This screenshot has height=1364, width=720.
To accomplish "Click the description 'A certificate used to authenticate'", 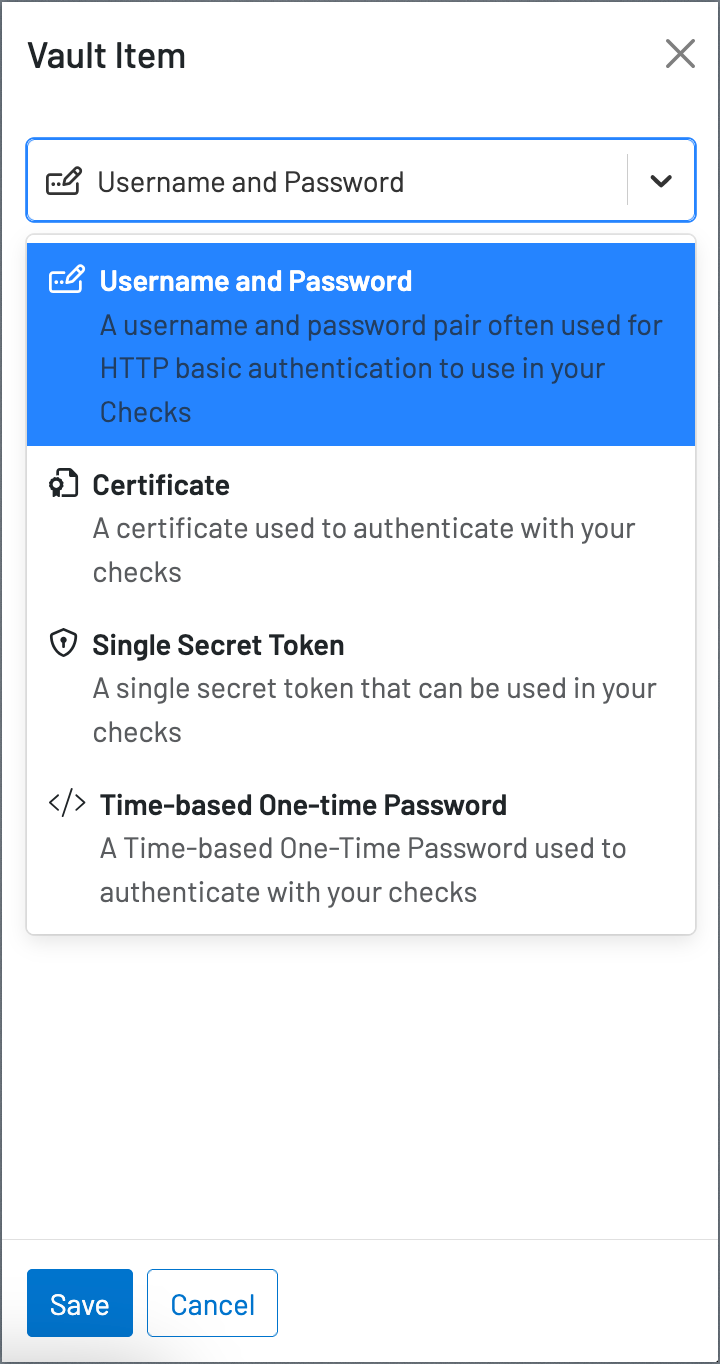I will pos(364,550).
